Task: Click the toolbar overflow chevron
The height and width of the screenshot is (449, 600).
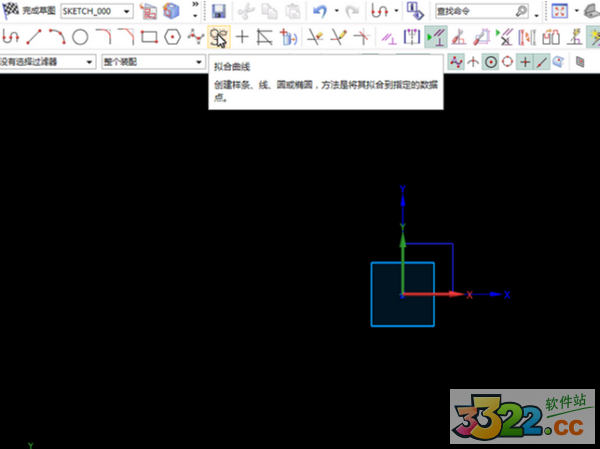Action: (194, 11)
